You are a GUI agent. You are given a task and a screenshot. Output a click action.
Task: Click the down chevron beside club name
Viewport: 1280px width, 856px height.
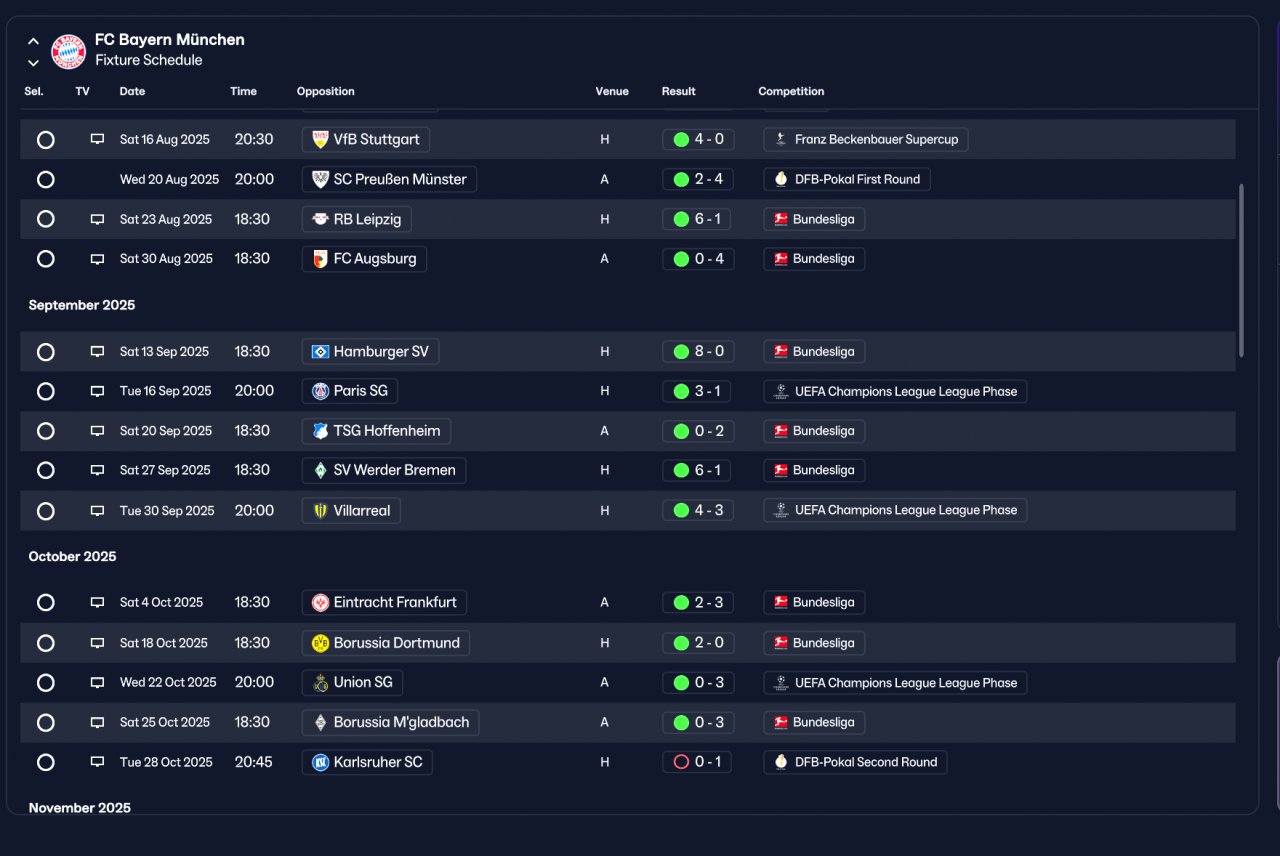pos(33,62)
